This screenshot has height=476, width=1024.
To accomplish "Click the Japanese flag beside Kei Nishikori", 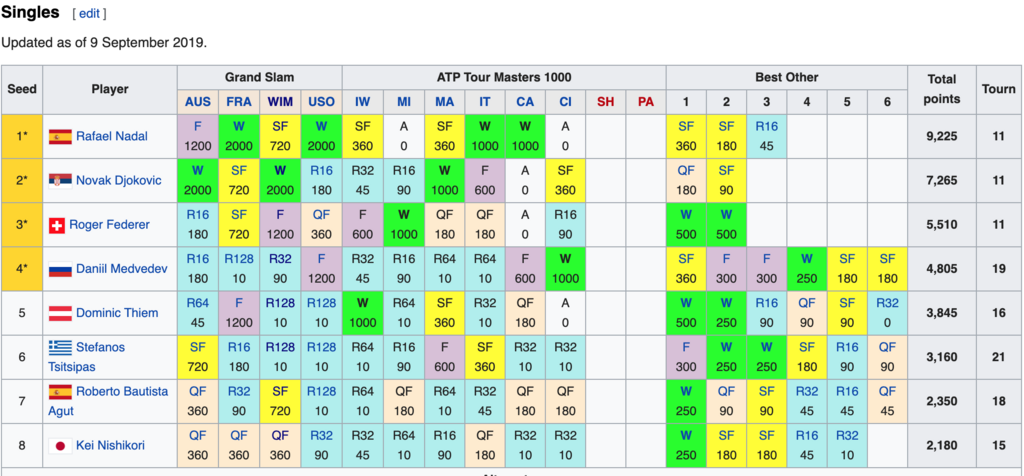I will coord(60,446).
